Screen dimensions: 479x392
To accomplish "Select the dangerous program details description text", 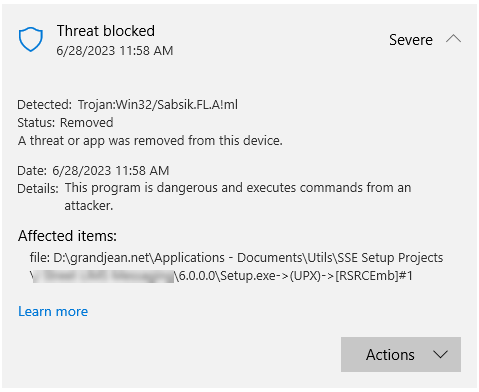I will 238,197.
